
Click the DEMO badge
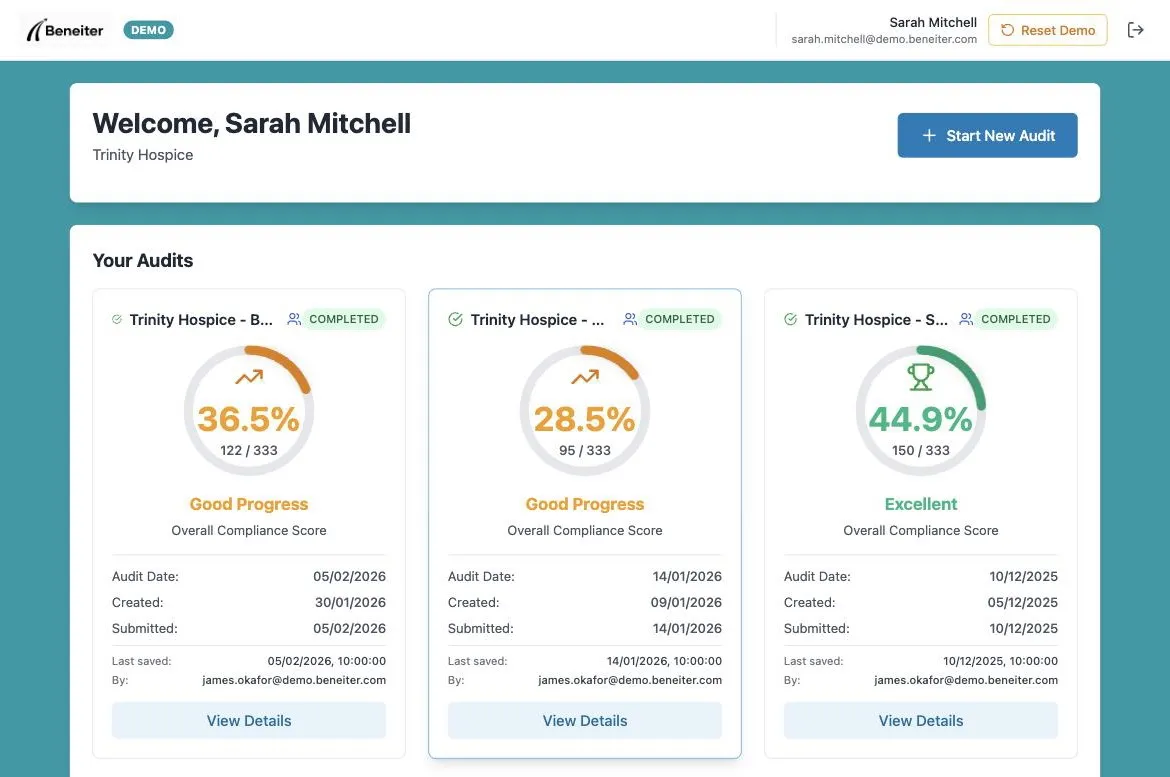click(x=148, y=30)
